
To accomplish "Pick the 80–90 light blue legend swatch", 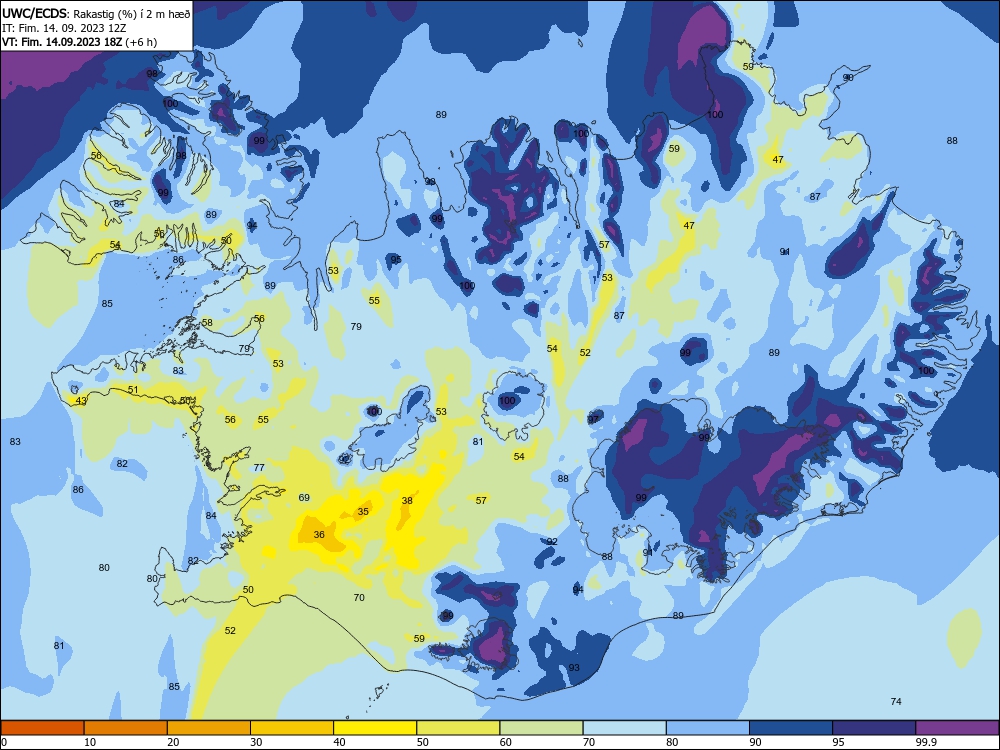I will [x=708, y=728].
